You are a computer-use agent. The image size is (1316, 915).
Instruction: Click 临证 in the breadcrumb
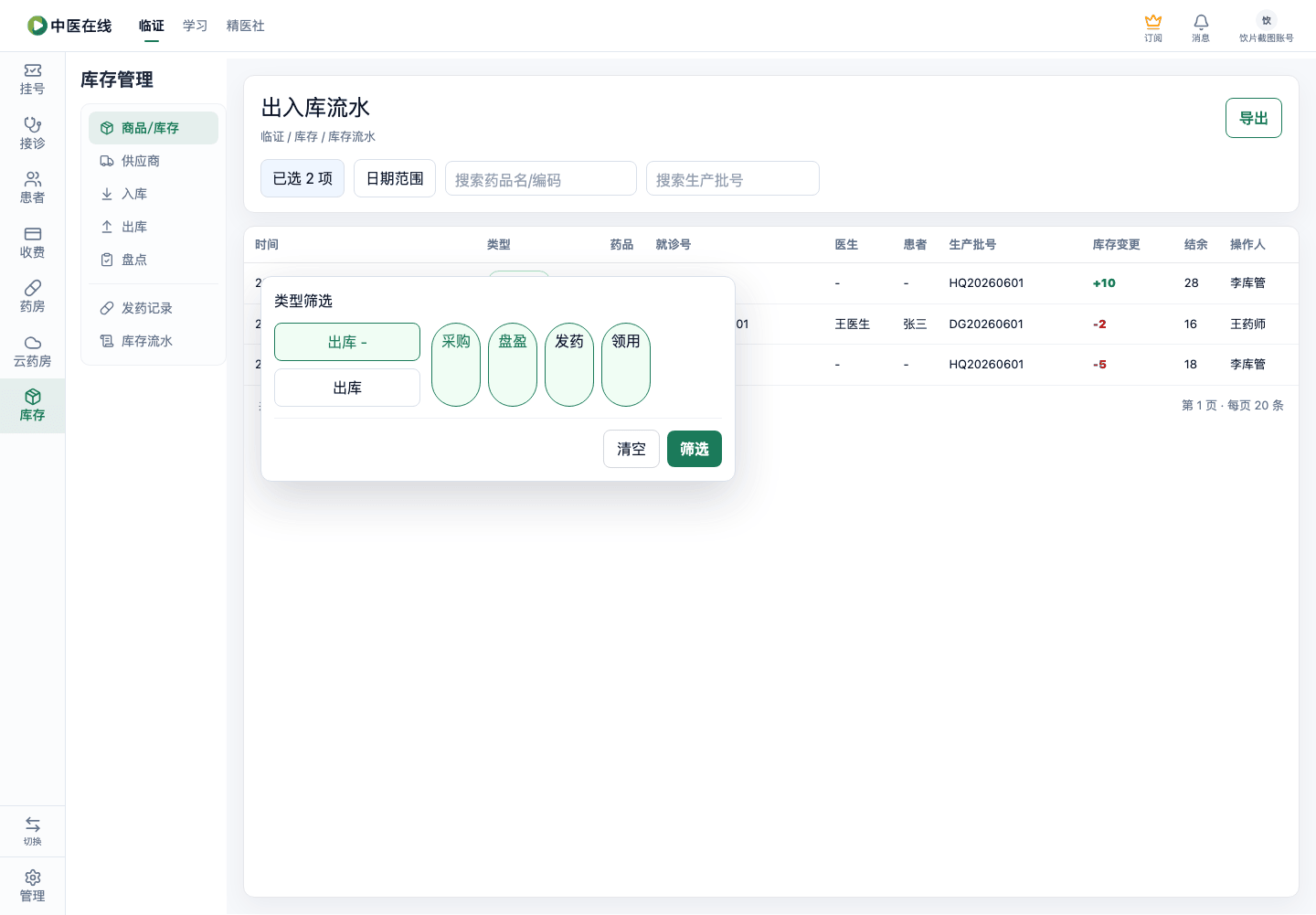[272, 136]
